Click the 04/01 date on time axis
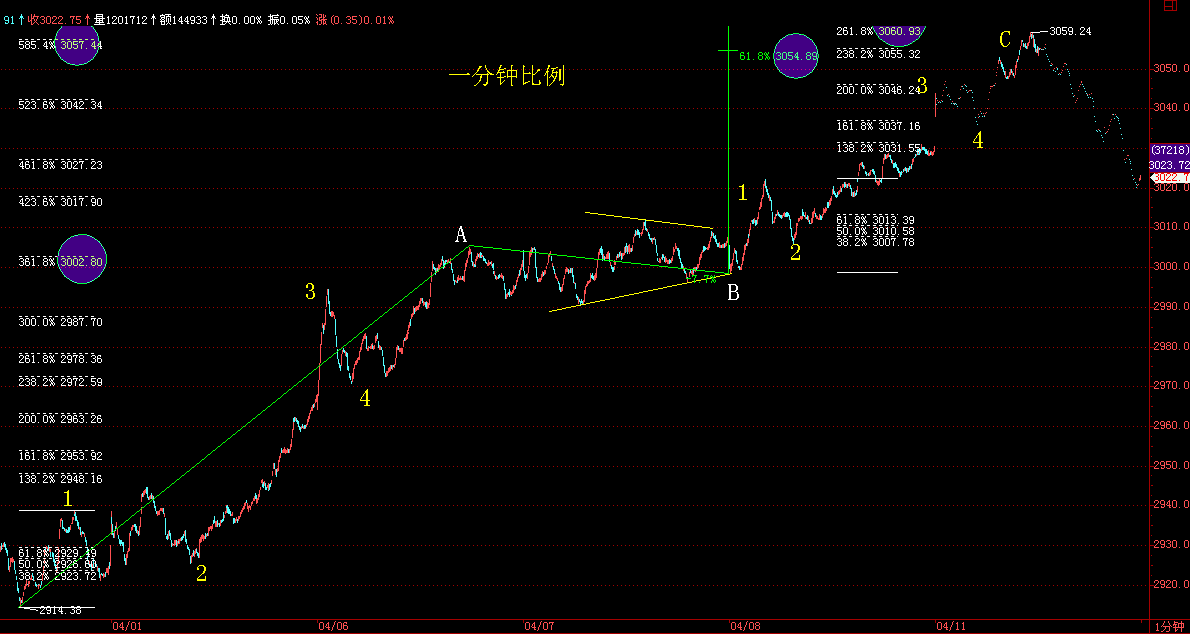This screenshot has width=1190, height=634. 127,626
